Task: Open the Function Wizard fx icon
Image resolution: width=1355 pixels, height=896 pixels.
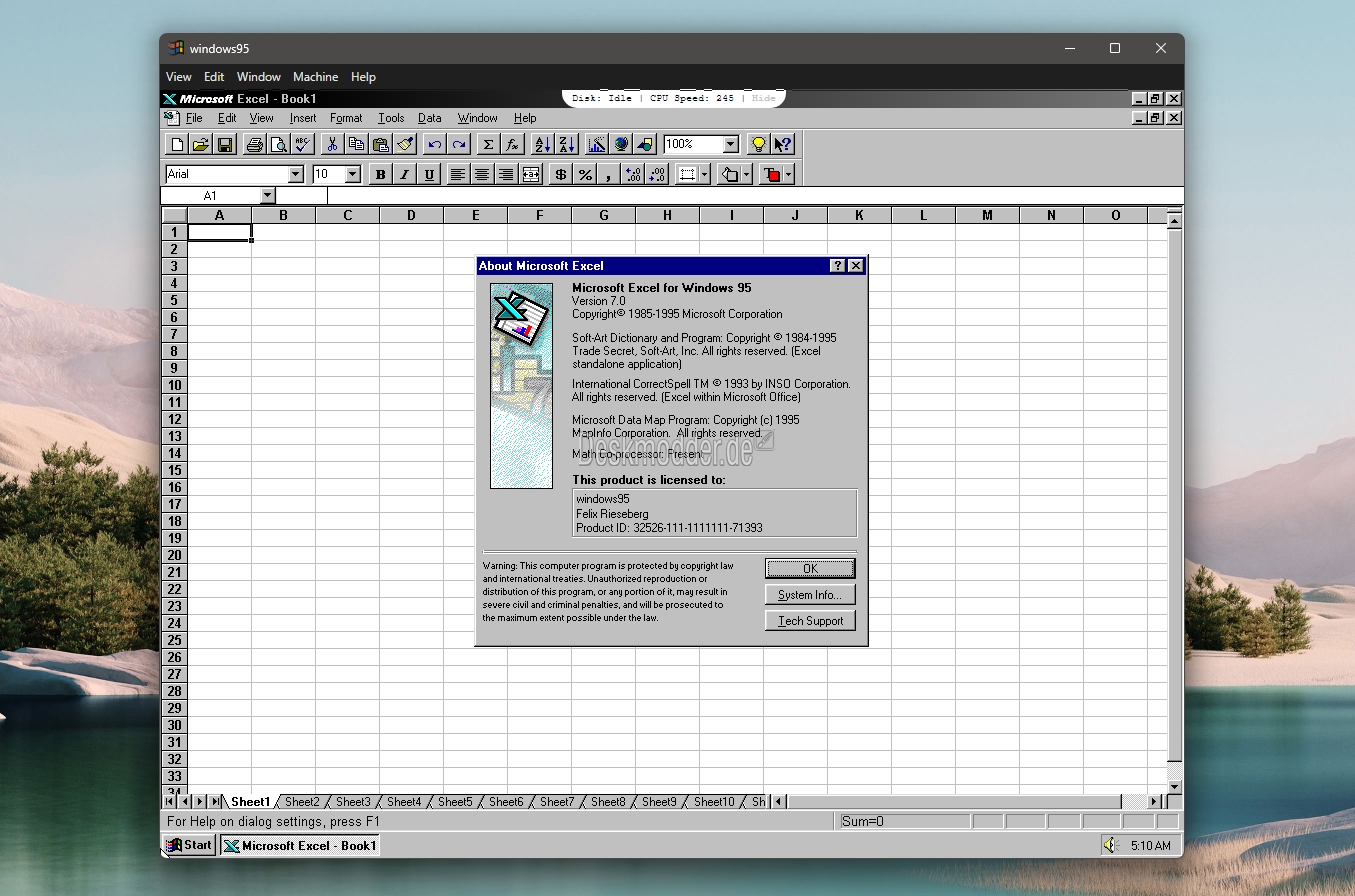Action: click(x=512, y=144)
